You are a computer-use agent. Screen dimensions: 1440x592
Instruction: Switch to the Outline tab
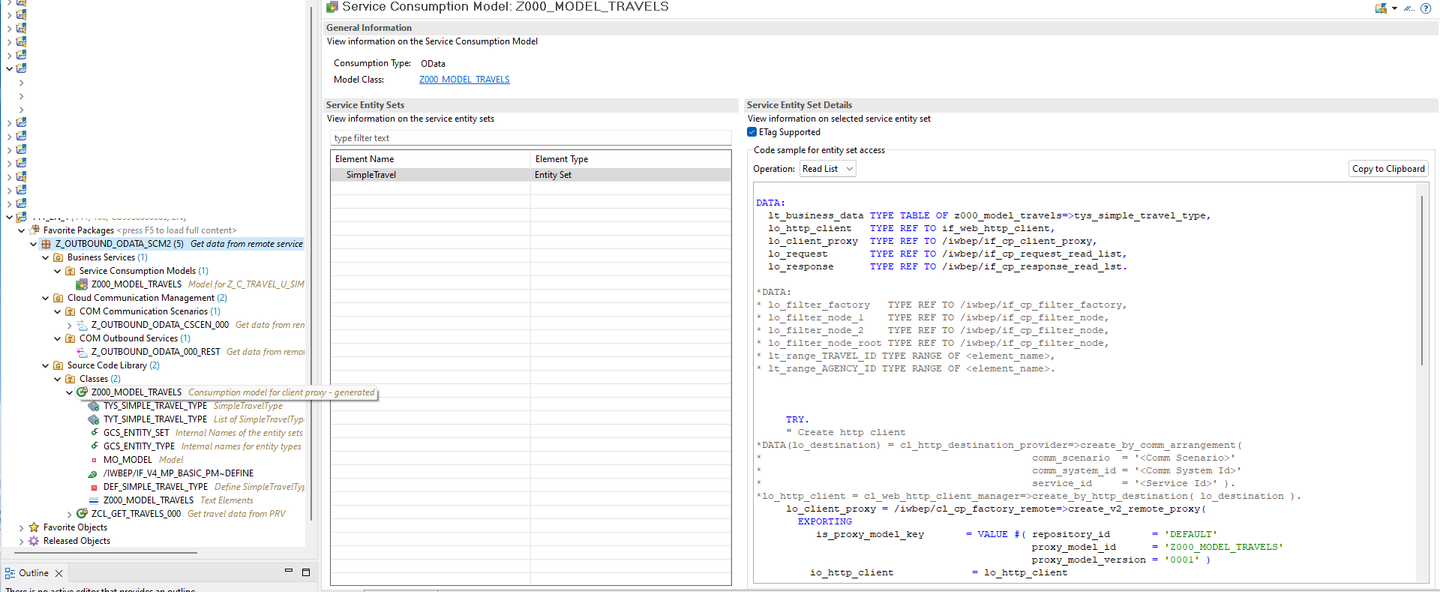click(33, 573)
